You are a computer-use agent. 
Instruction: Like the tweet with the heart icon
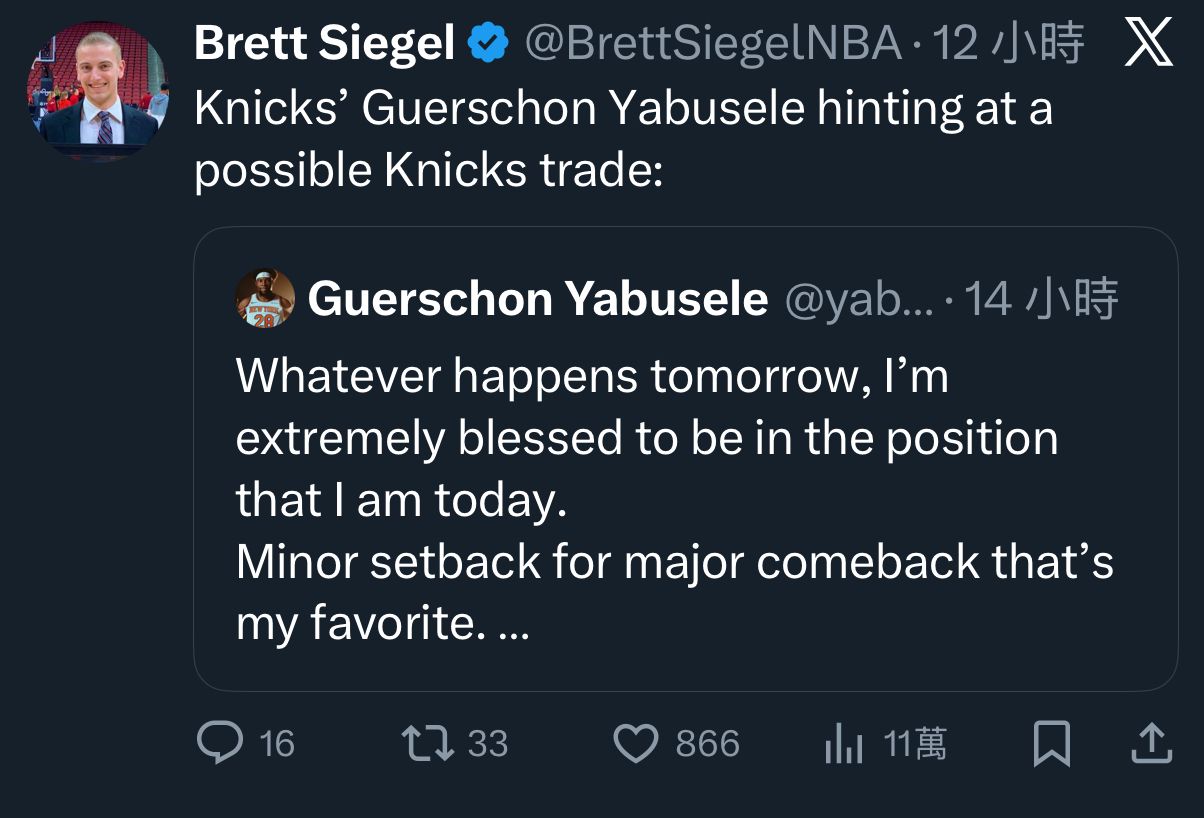pos(634,744)
